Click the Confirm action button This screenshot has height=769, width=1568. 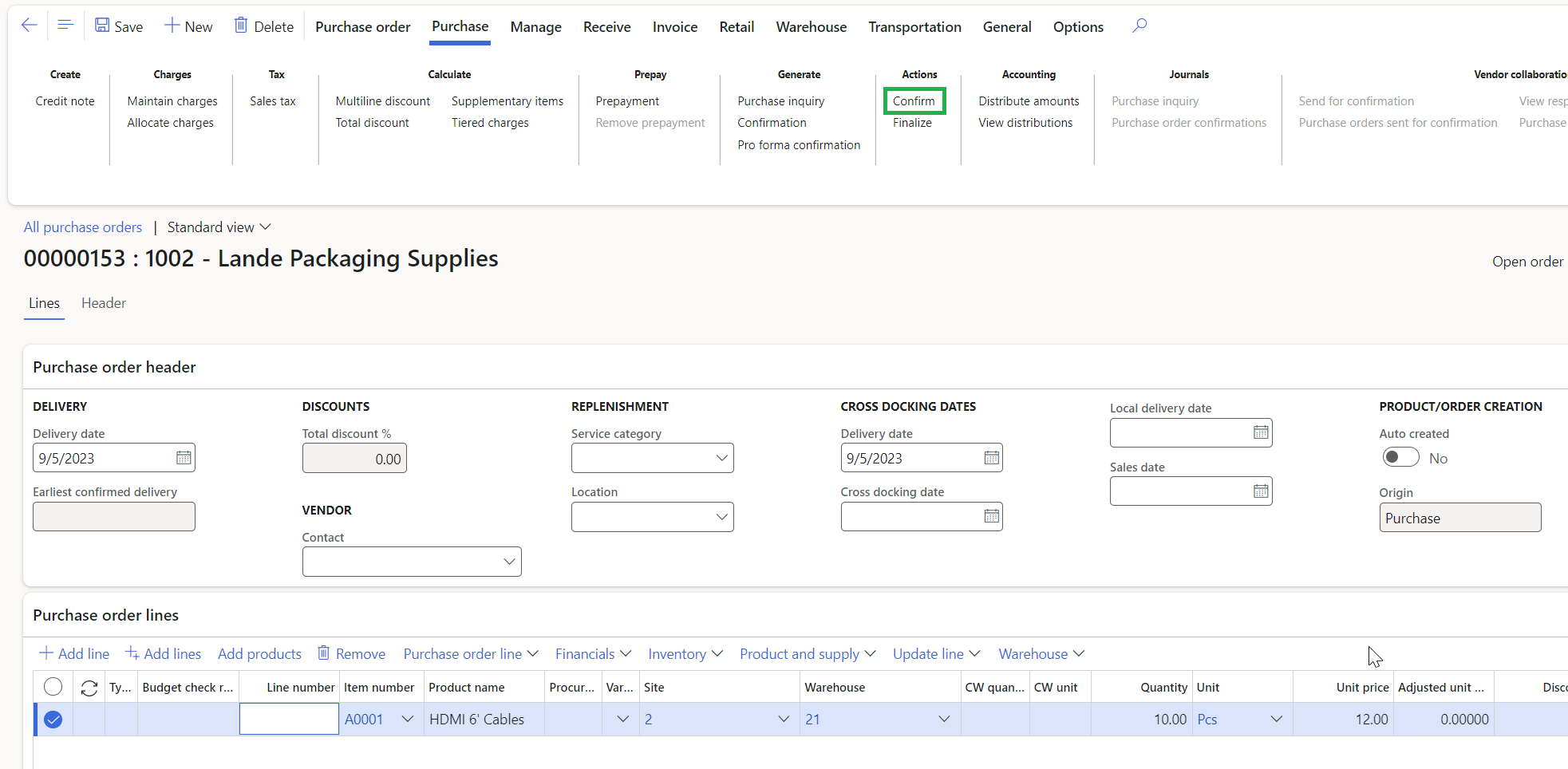point(914,101)
